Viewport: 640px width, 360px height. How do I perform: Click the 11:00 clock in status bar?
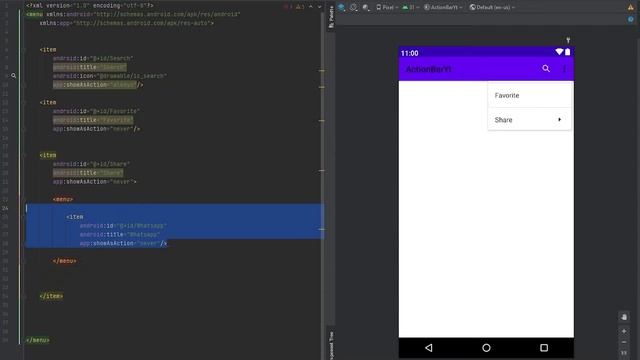click(409, 53)
